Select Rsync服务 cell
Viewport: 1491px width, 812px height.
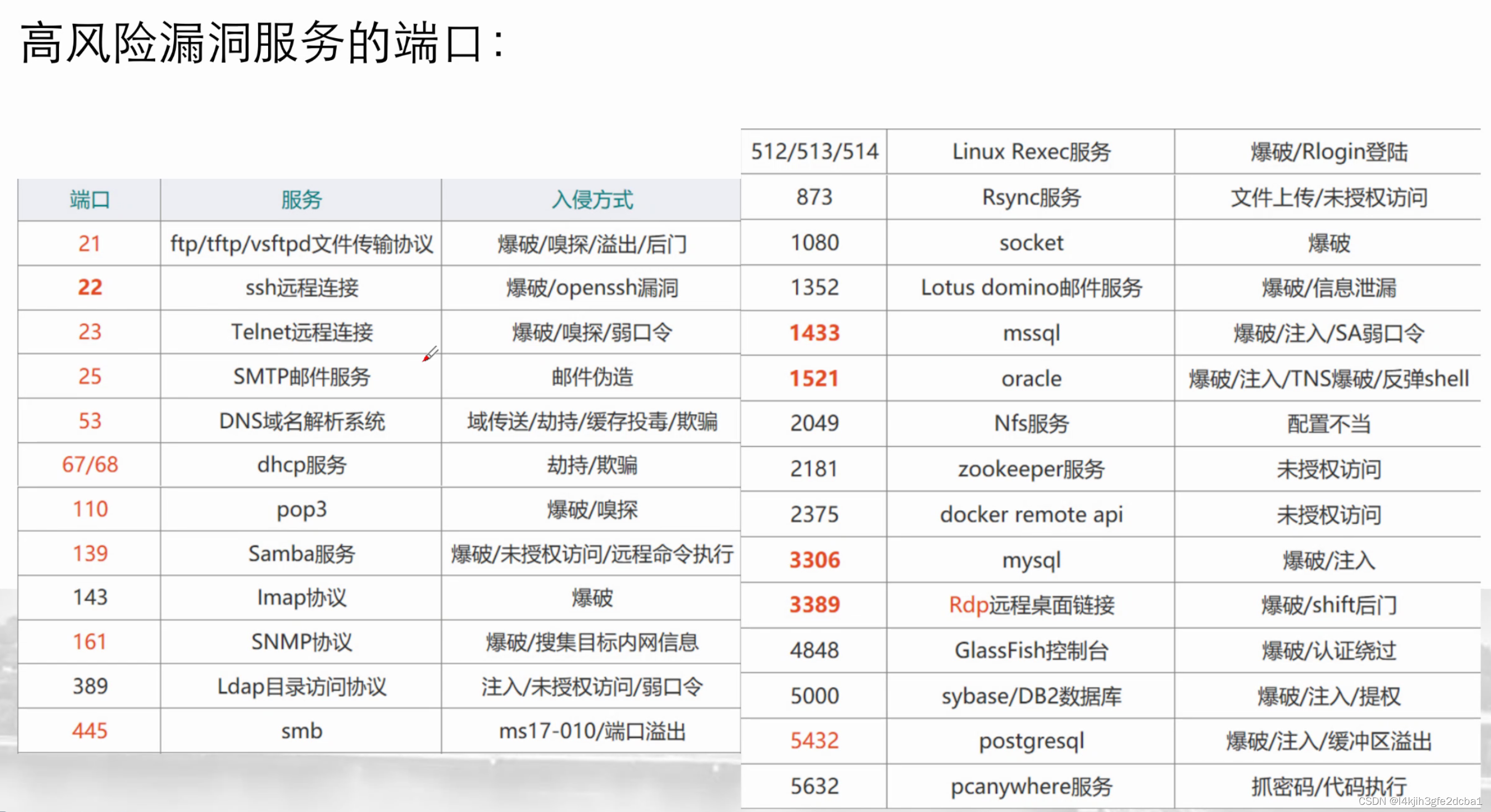(x=1031, y=197)
